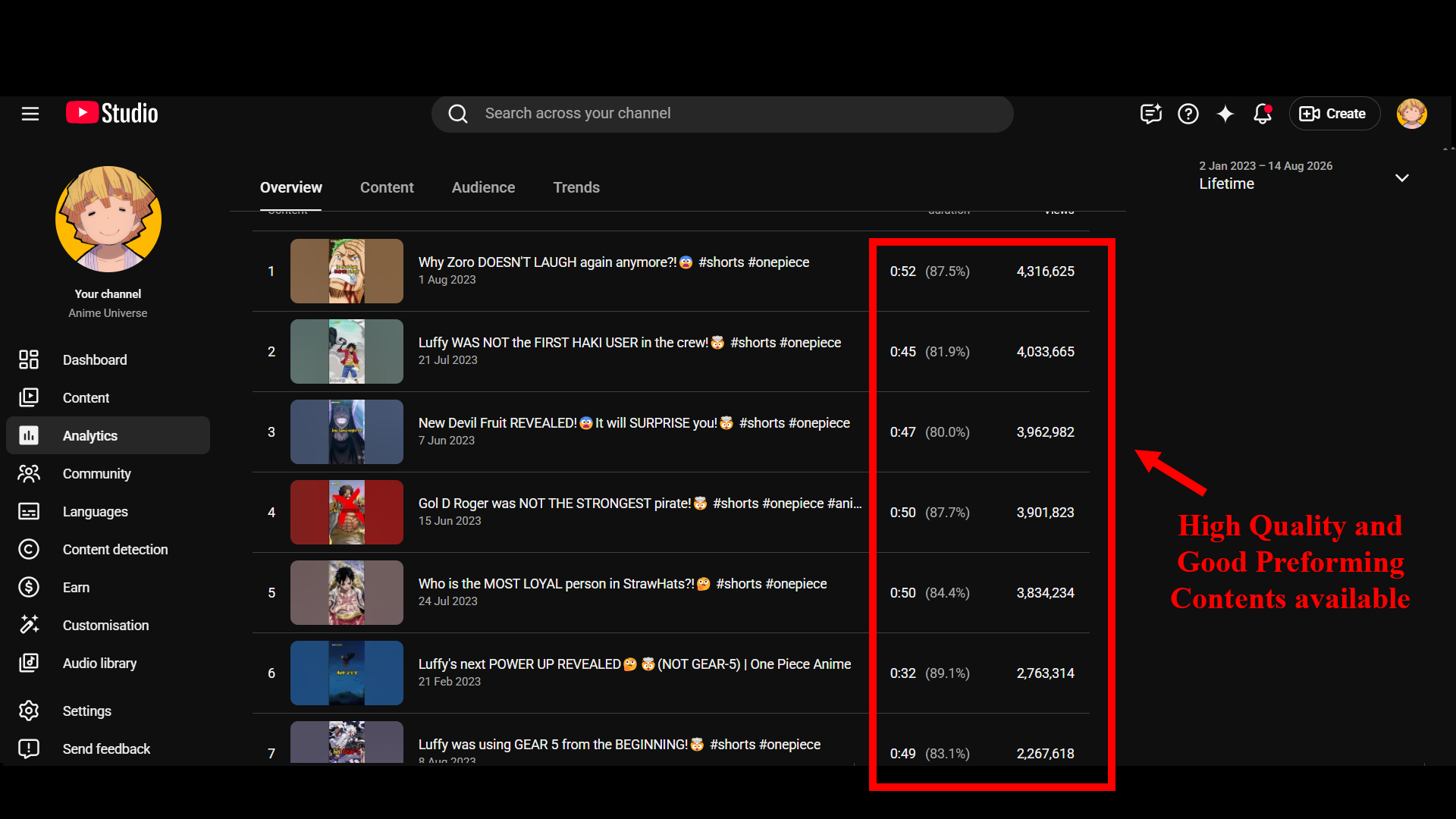Image resolution: width=1456 pixels, height=819 pixels.
Task: Click the Analytics bar chart icon
Action: tap(29, 435)
